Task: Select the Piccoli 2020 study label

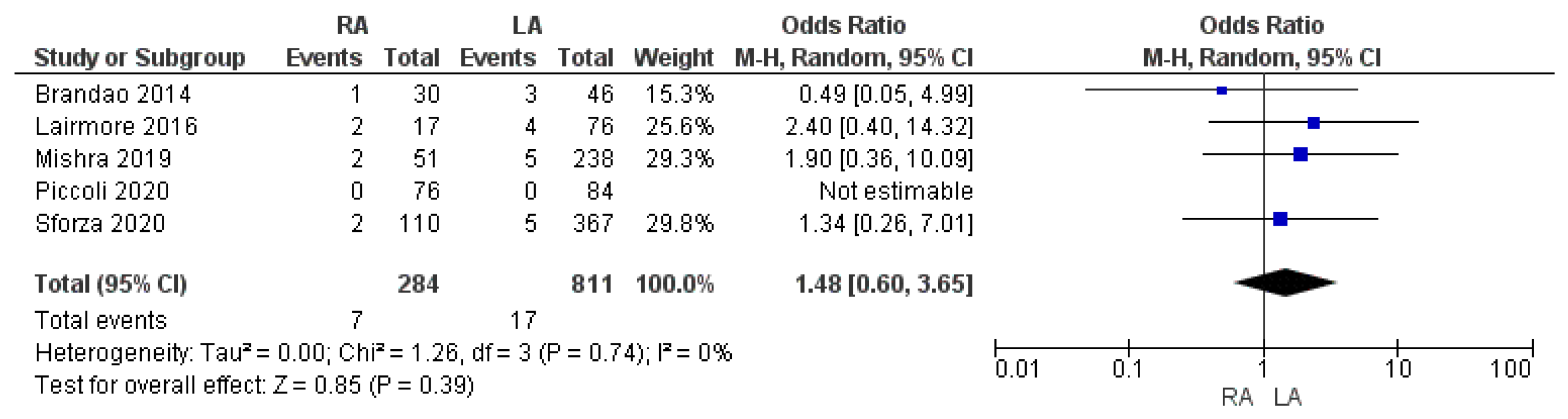Action: tap(102, 191)
